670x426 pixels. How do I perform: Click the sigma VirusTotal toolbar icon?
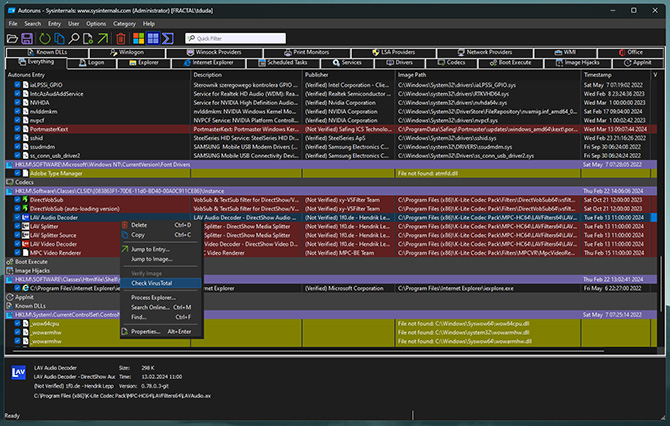pos(168,38)
